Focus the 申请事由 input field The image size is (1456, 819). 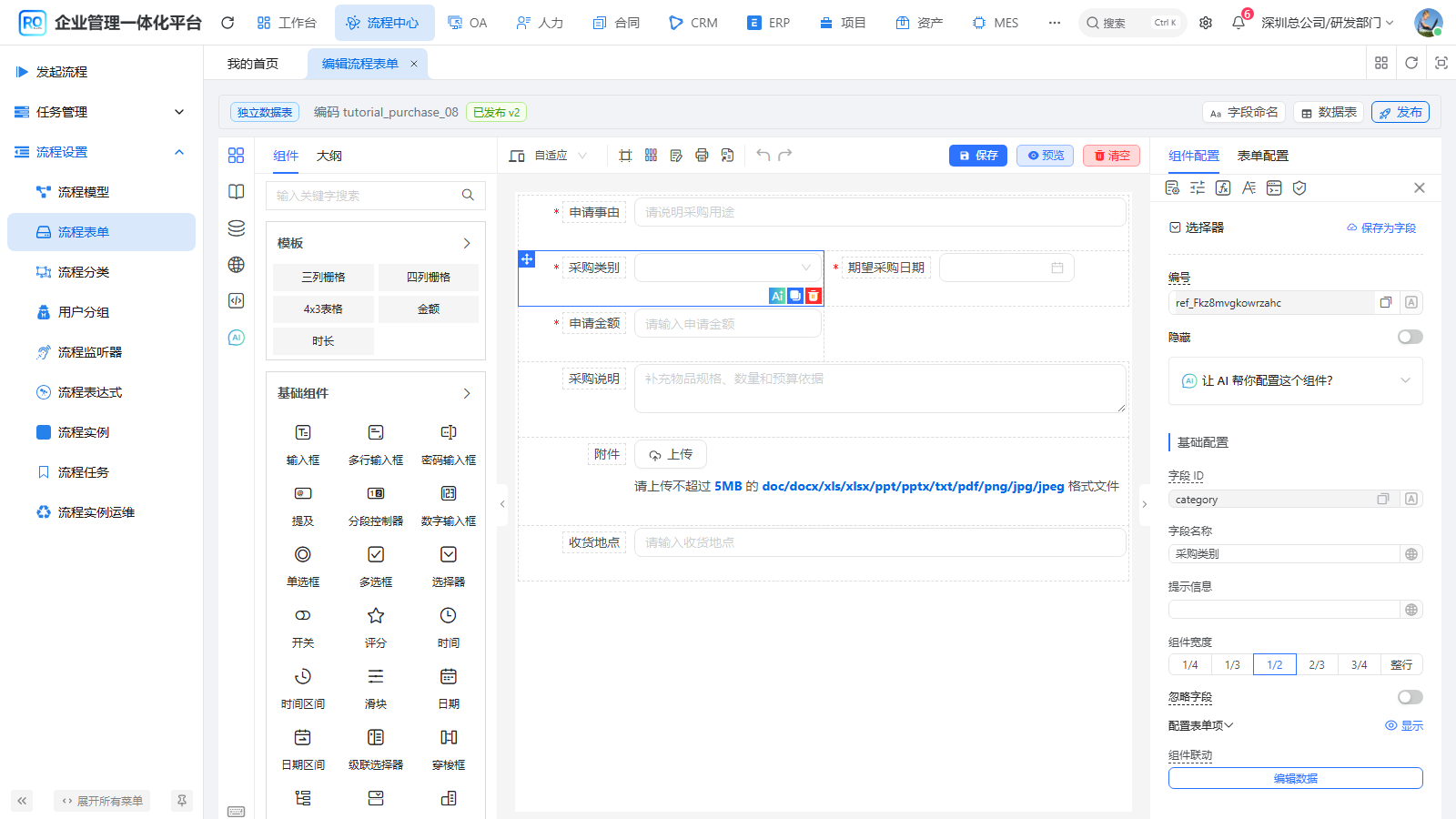(880, 212)
